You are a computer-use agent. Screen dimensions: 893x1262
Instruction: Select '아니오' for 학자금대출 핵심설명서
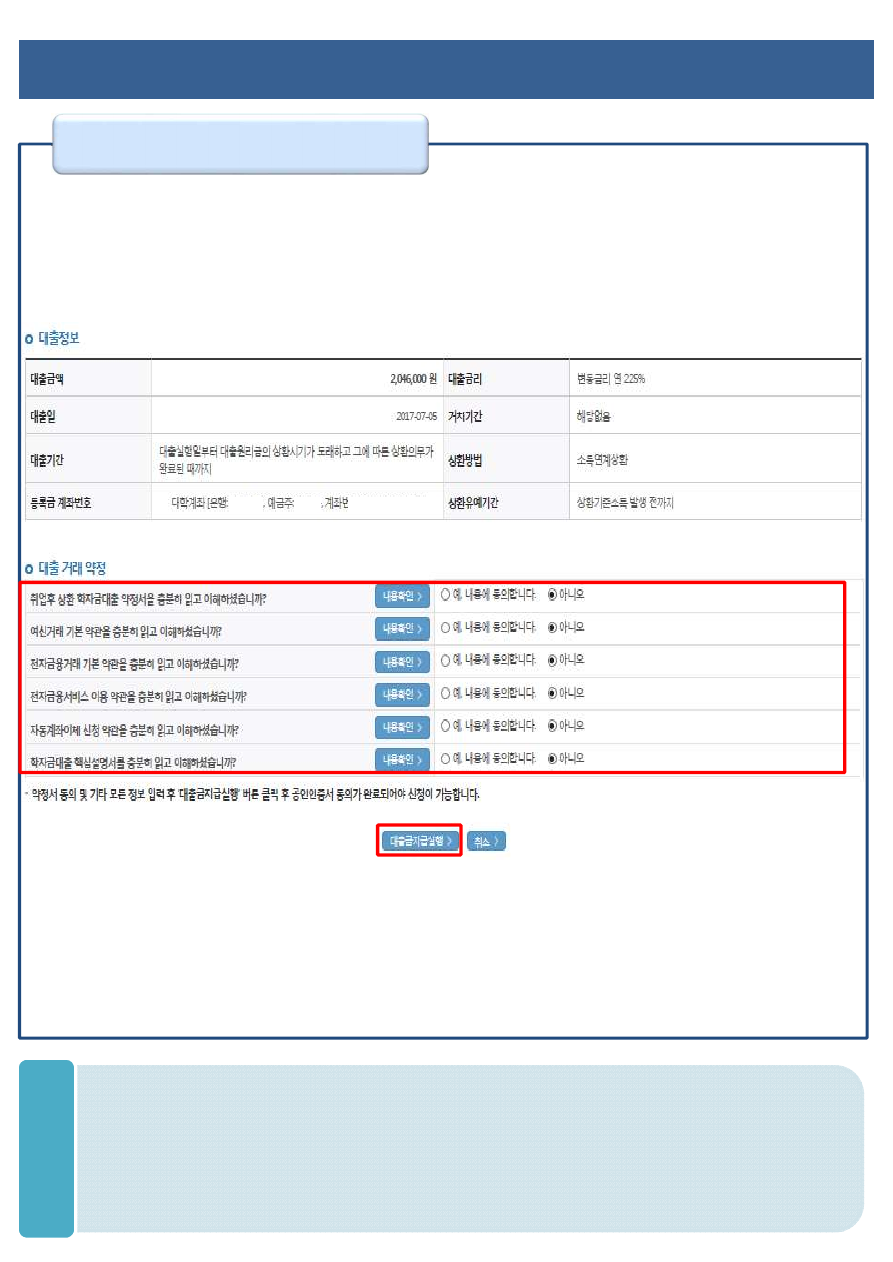tap(553, 759)
